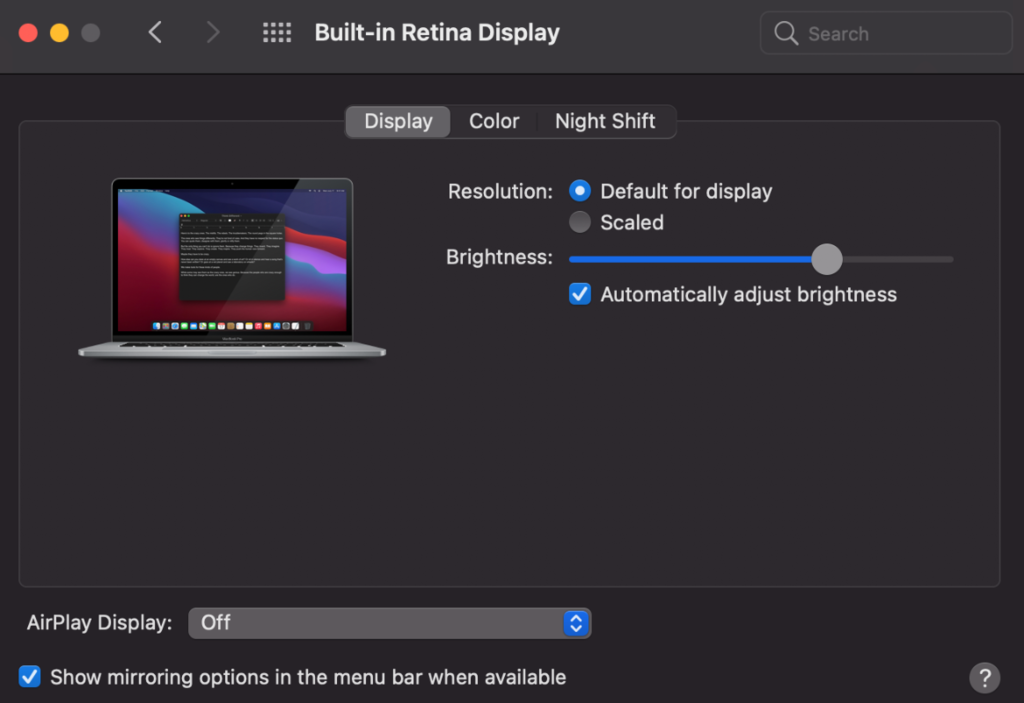Go back using the left chevron
Viewport: 1024px width, 703px height.
tap(155, 33)
